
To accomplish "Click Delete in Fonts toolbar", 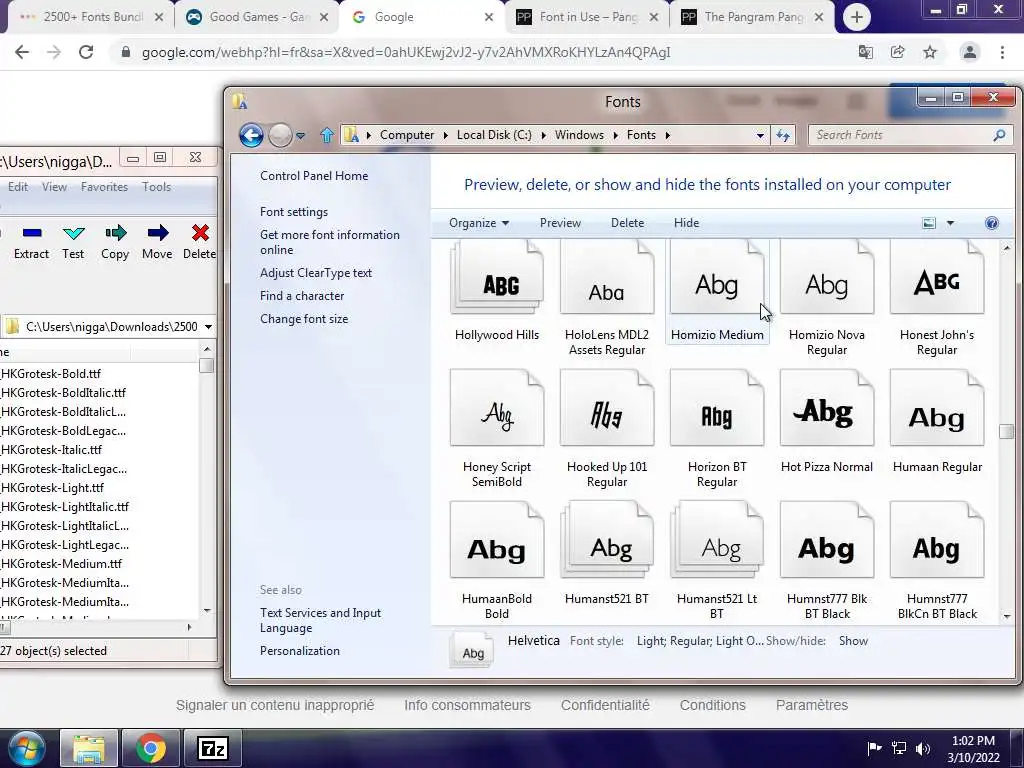I will [627, 223].
